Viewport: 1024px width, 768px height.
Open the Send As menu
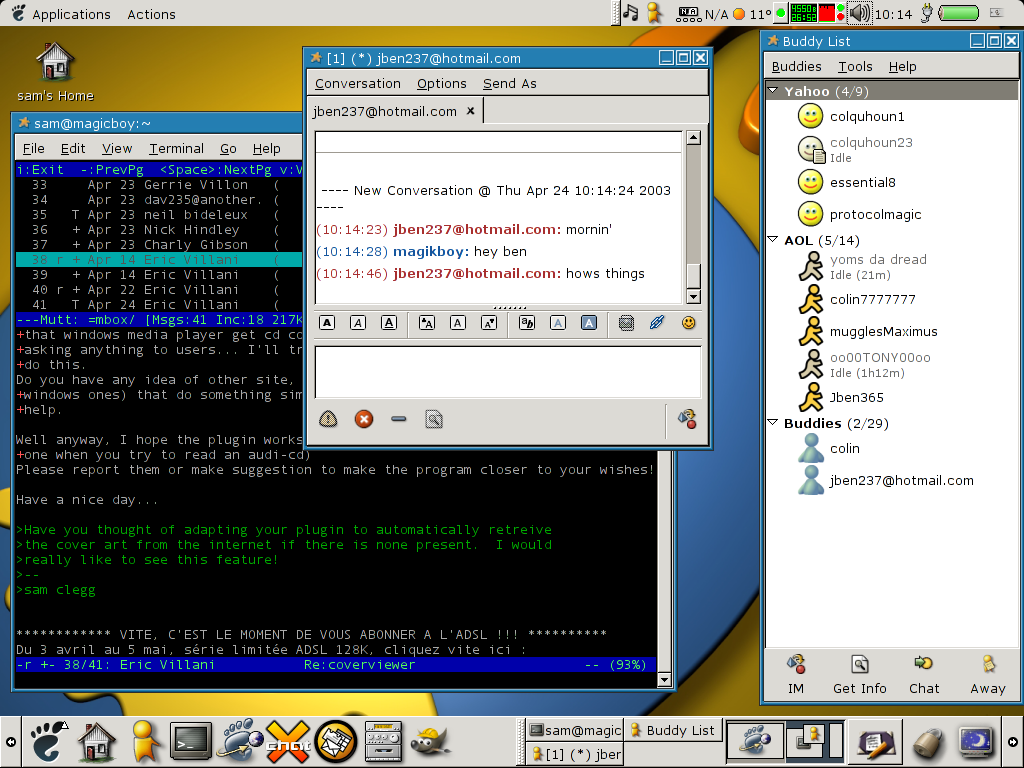click(x=510, y=84)
